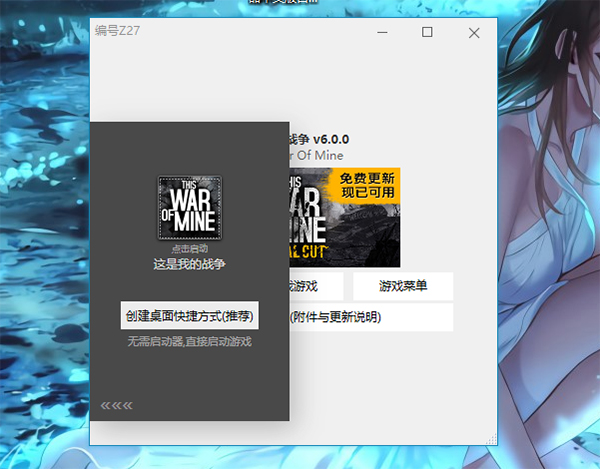Open the This War of Mine Final Cut banner

point(345,217)
